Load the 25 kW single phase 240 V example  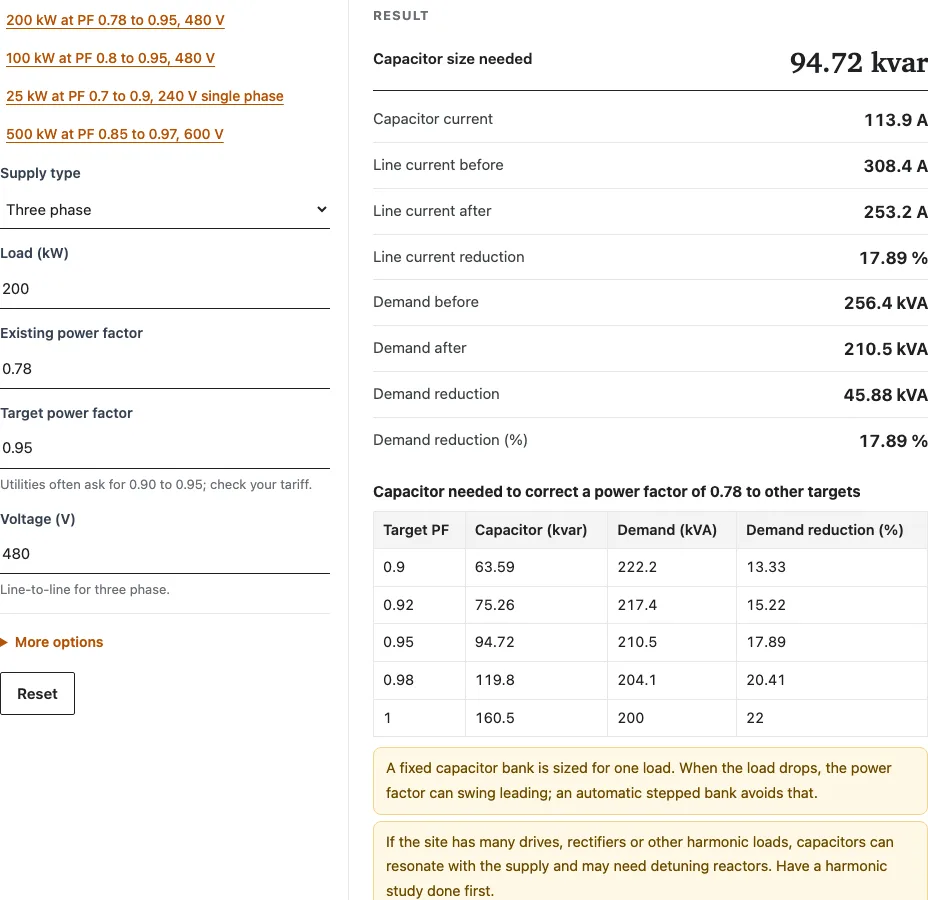pos(145,96)
